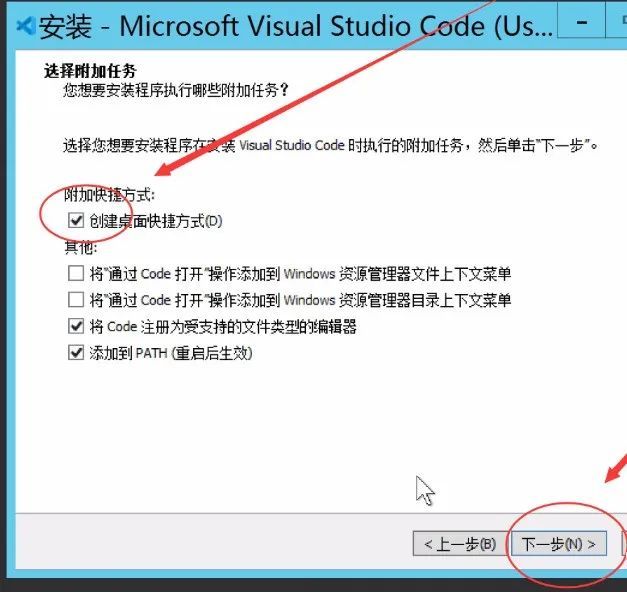Click the 选择附加任务 heading
Viewport: 627px width, 592px height.
coord(90,71)
